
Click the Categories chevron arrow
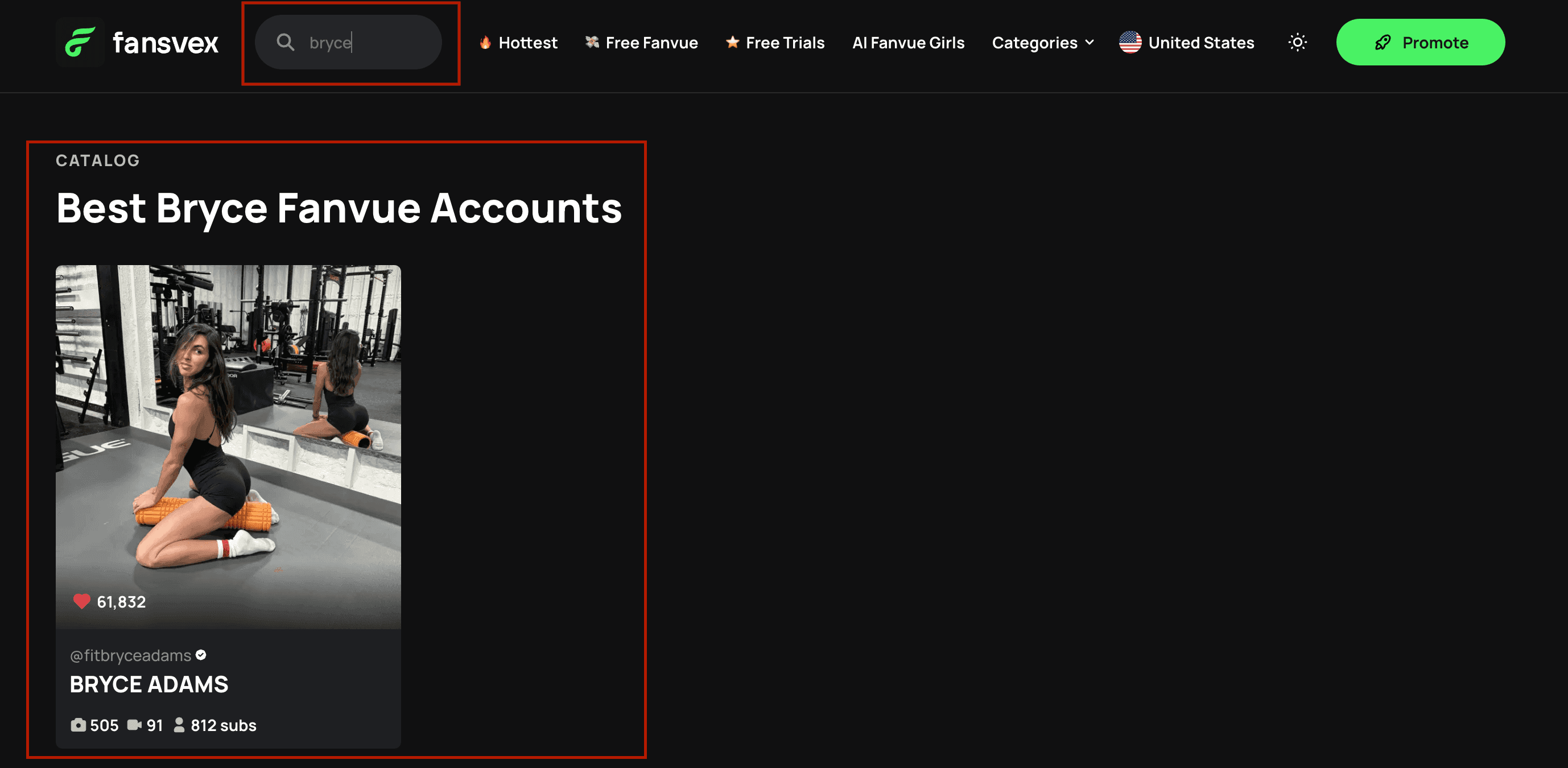[x=1089, y=43]
